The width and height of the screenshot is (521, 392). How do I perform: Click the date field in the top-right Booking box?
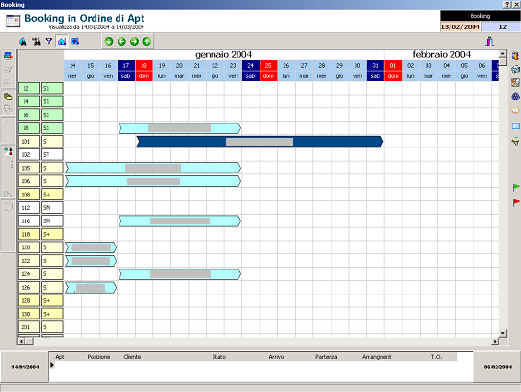tap(461, 27)
